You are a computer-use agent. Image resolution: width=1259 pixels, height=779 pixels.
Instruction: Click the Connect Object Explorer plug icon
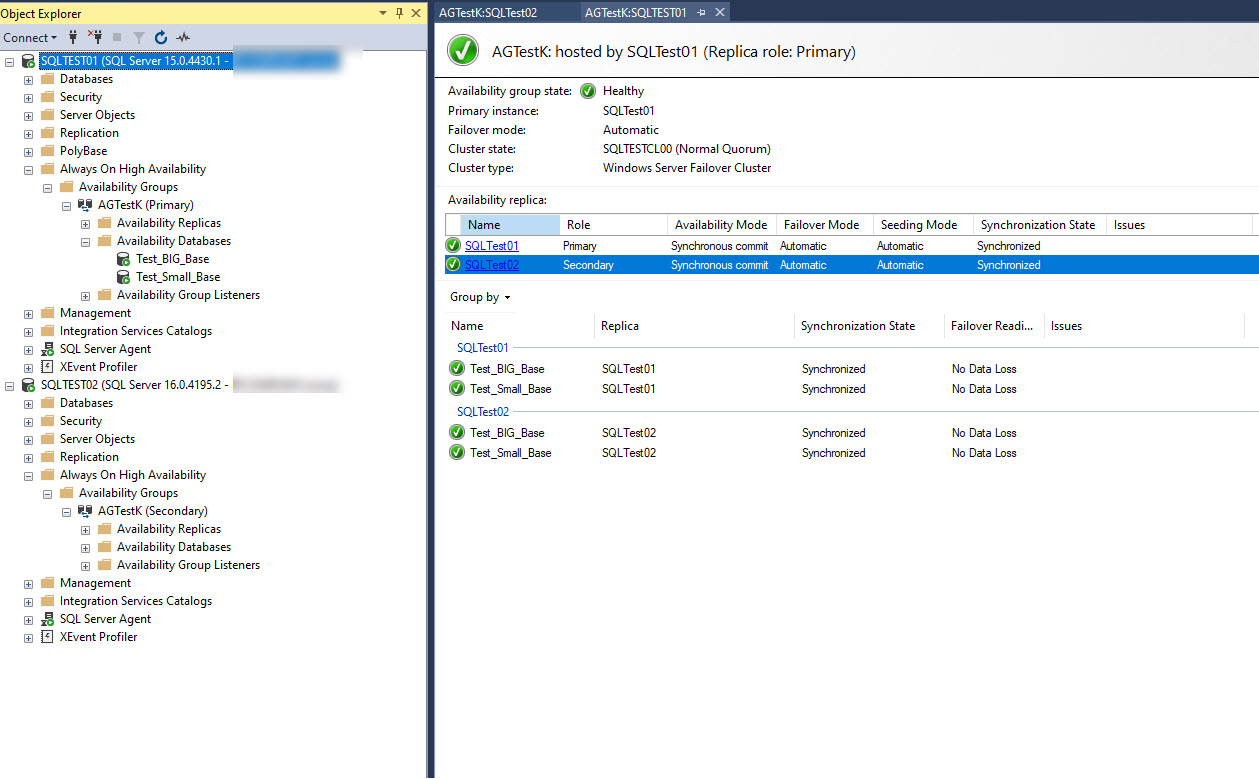tap(73, 37)
